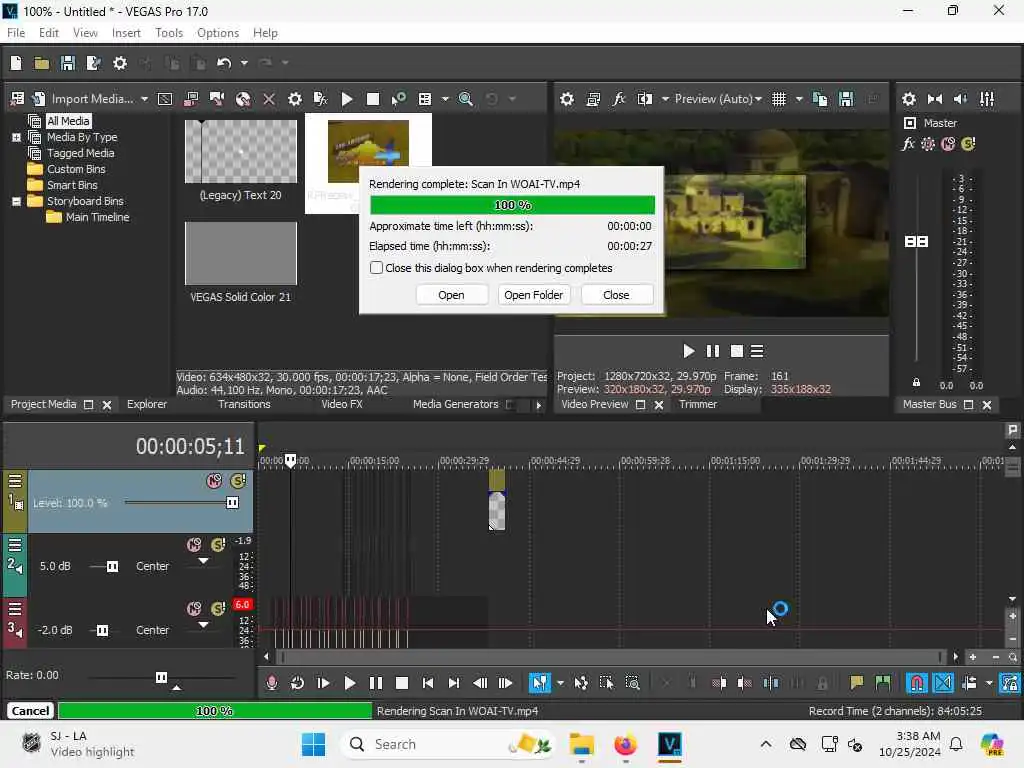The height and width of the screenshot is (768, 1024).
Task: Click the Play button in timeline transport
Action: pos(349,683)
